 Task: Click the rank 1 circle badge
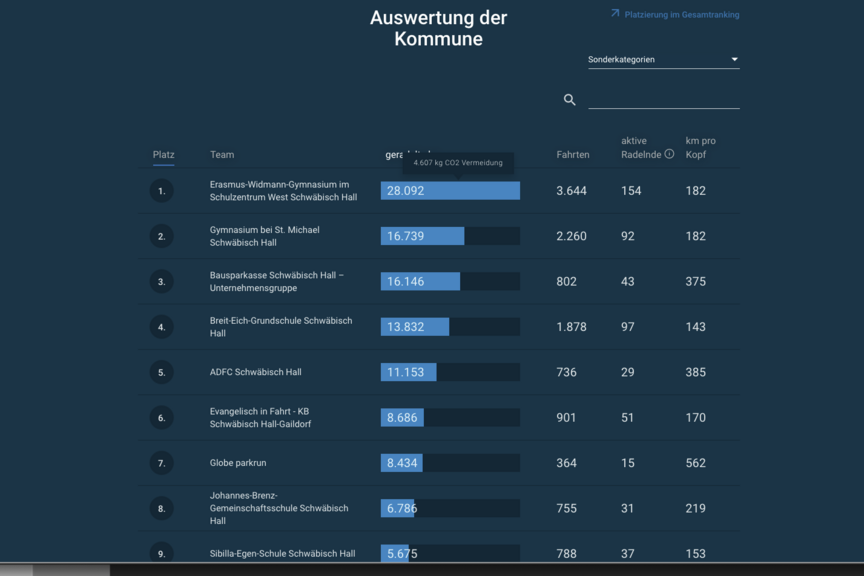(x=161, y=191)
